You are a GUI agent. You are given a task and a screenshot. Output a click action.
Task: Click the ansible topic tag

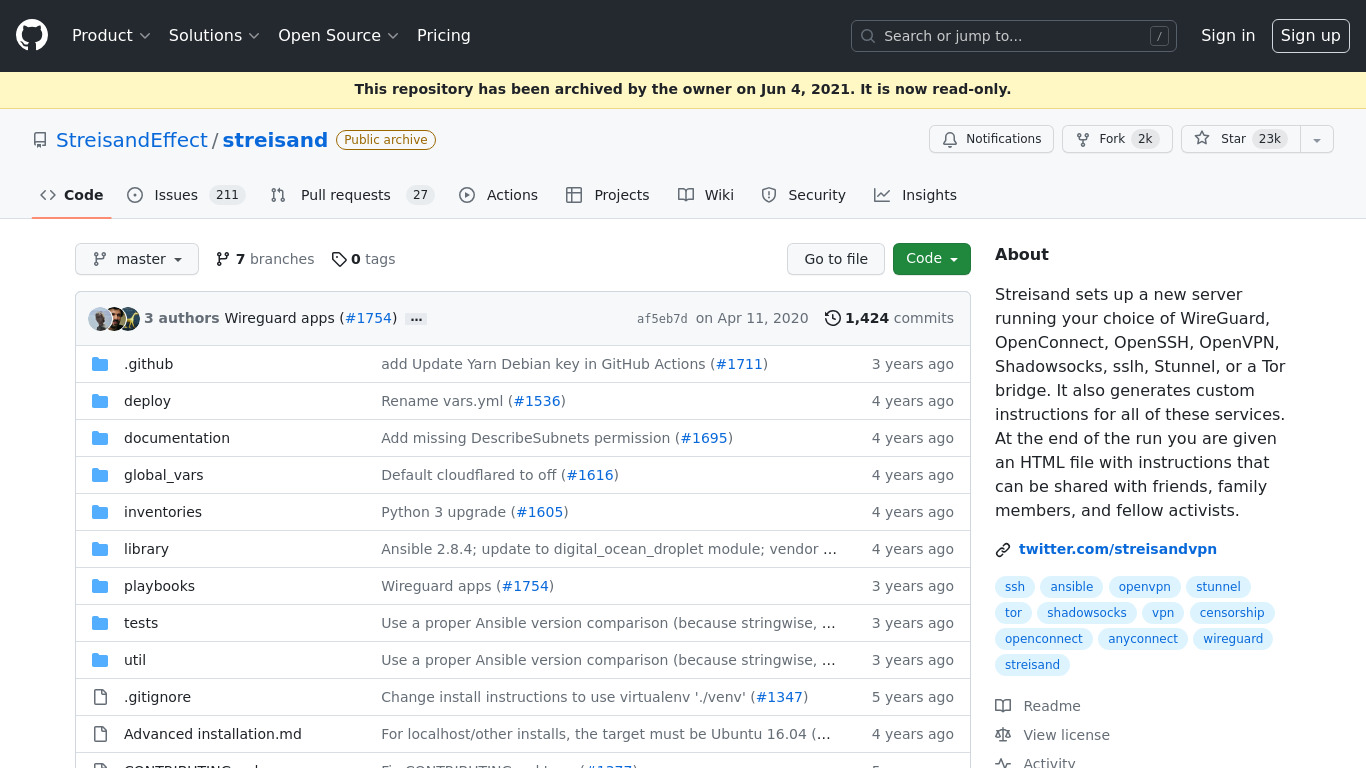tap(1072, 587)
